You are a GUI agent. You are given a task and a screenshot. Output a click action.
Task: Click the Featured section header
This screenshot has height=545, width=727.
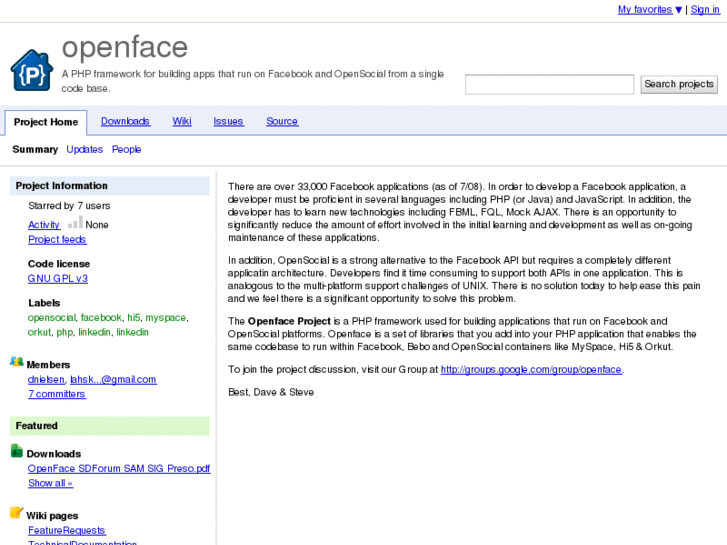click(110, 426)
